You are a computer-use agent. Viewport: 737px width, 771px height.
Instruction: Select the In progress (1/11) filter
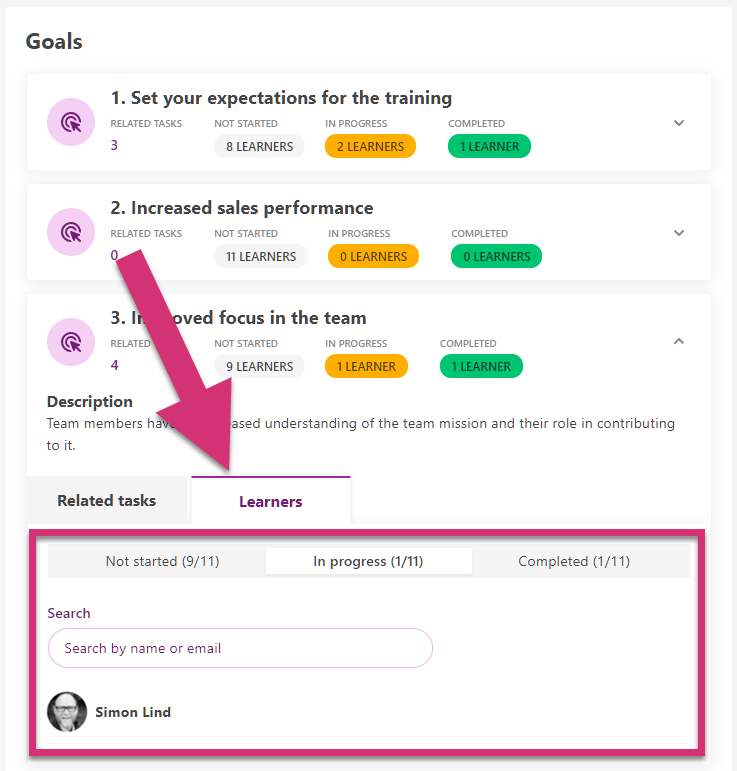368,561
